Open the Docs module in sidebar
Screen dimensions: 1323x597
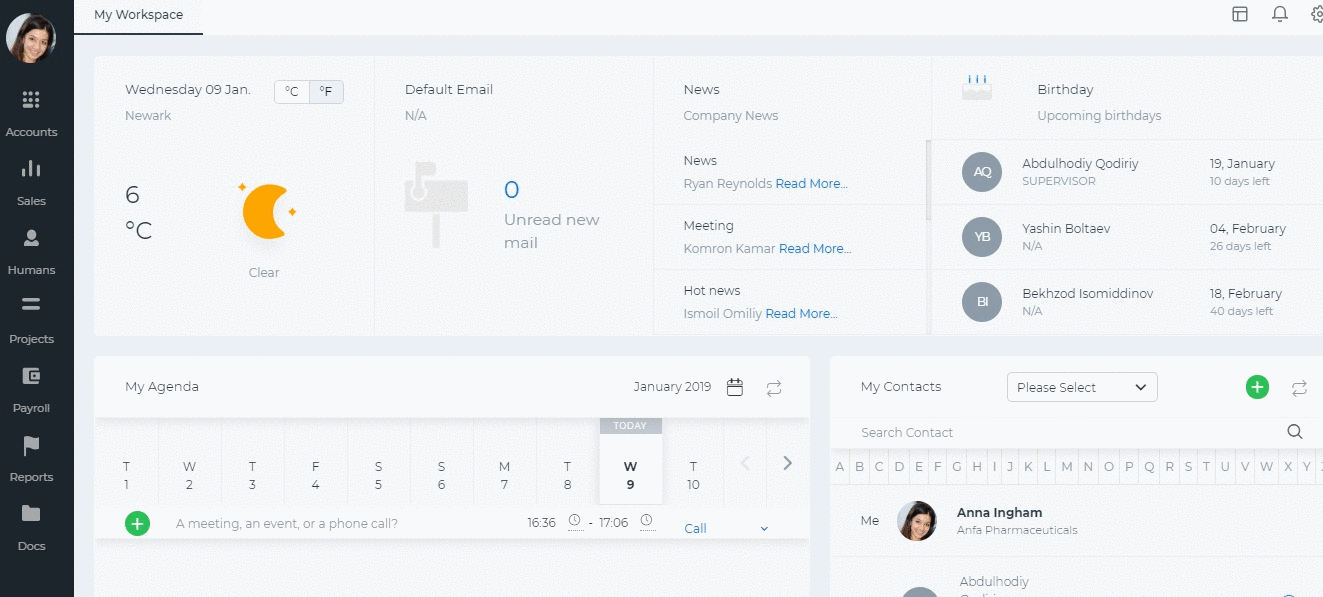pos(31,527)
